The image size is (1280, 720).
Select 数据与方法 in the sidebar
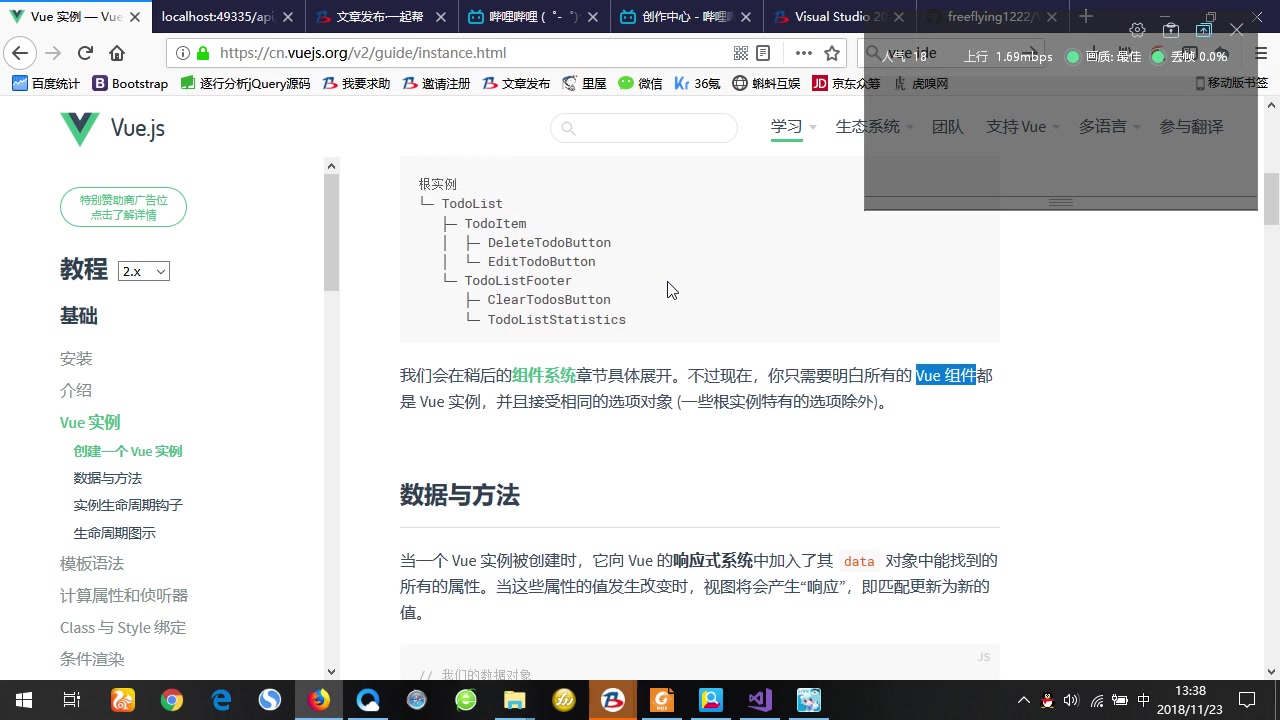pos(107,478)
